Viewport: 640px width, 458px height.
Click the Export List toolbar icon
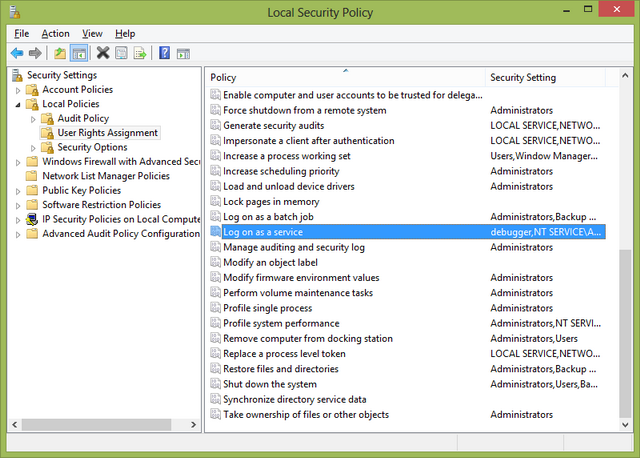coord(140,53)
